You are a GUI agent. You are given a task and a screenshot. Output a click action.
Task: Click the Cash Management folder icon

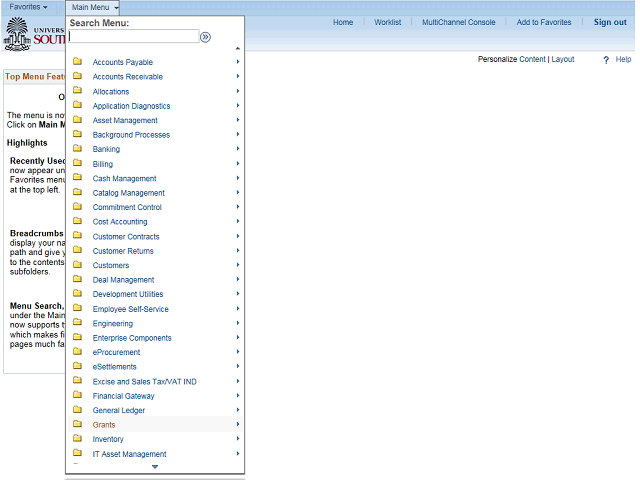(x=78, y=178)
